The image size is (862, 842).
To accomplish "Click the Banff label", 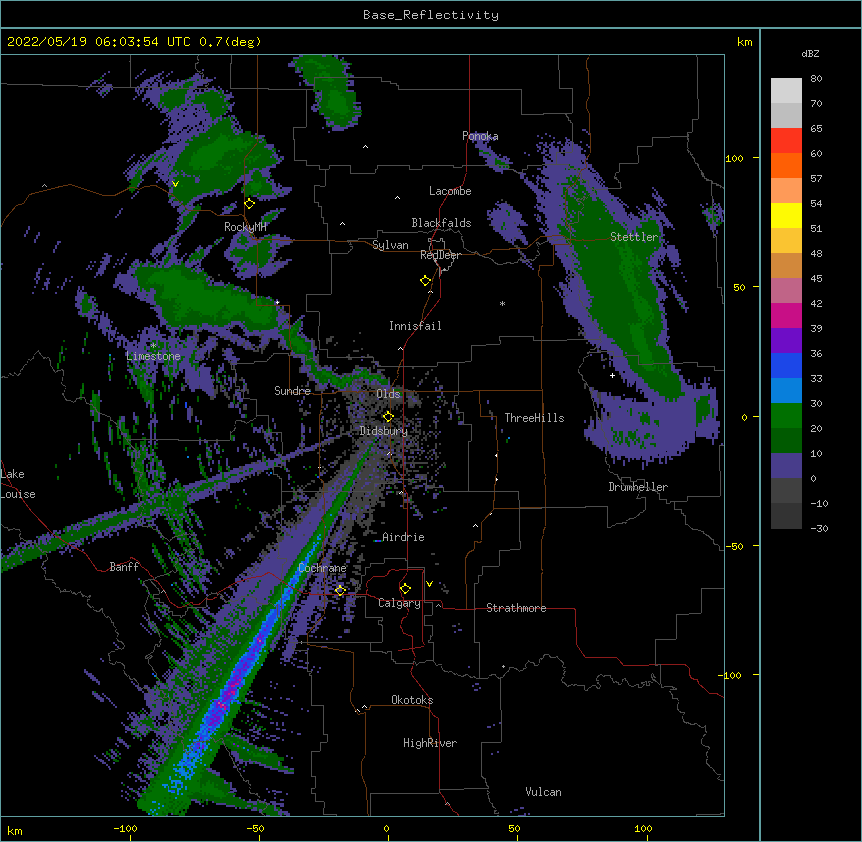I will (x=124, y=567).
